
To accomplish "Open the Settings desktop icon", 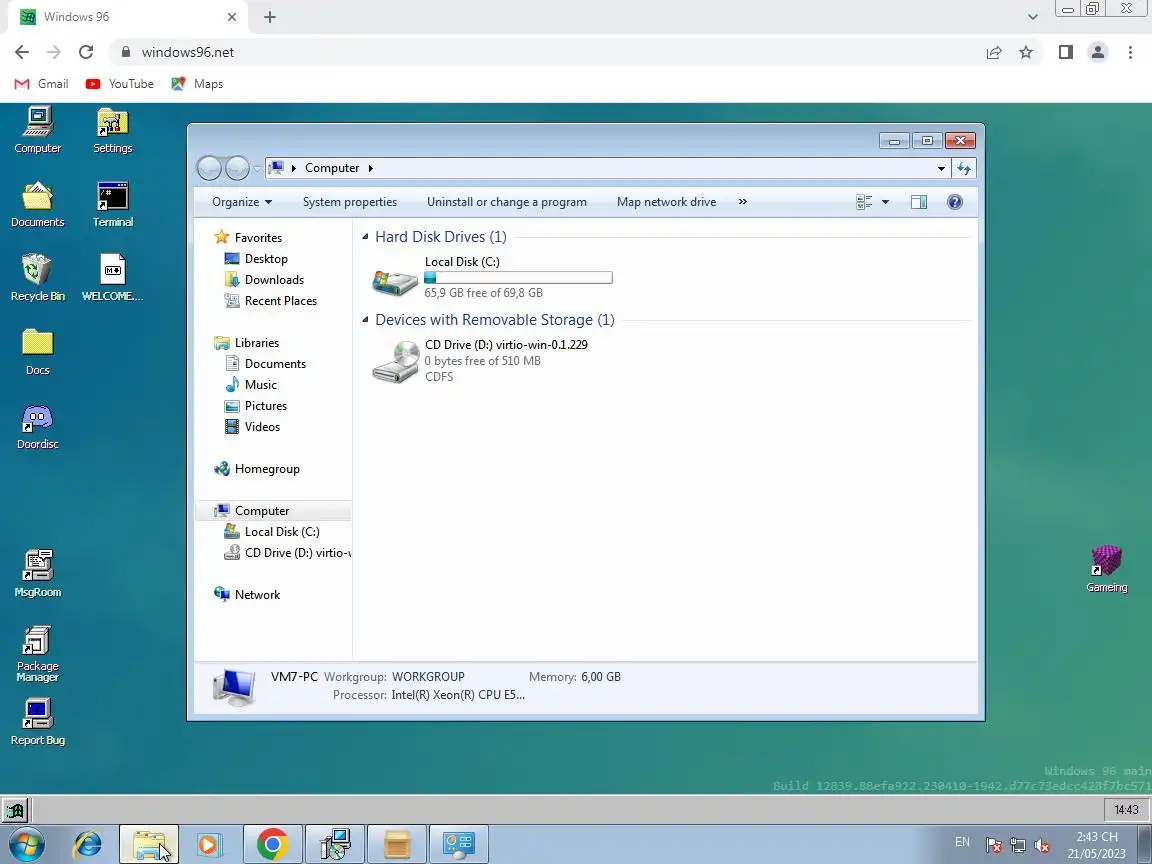I will click(112, 129).
